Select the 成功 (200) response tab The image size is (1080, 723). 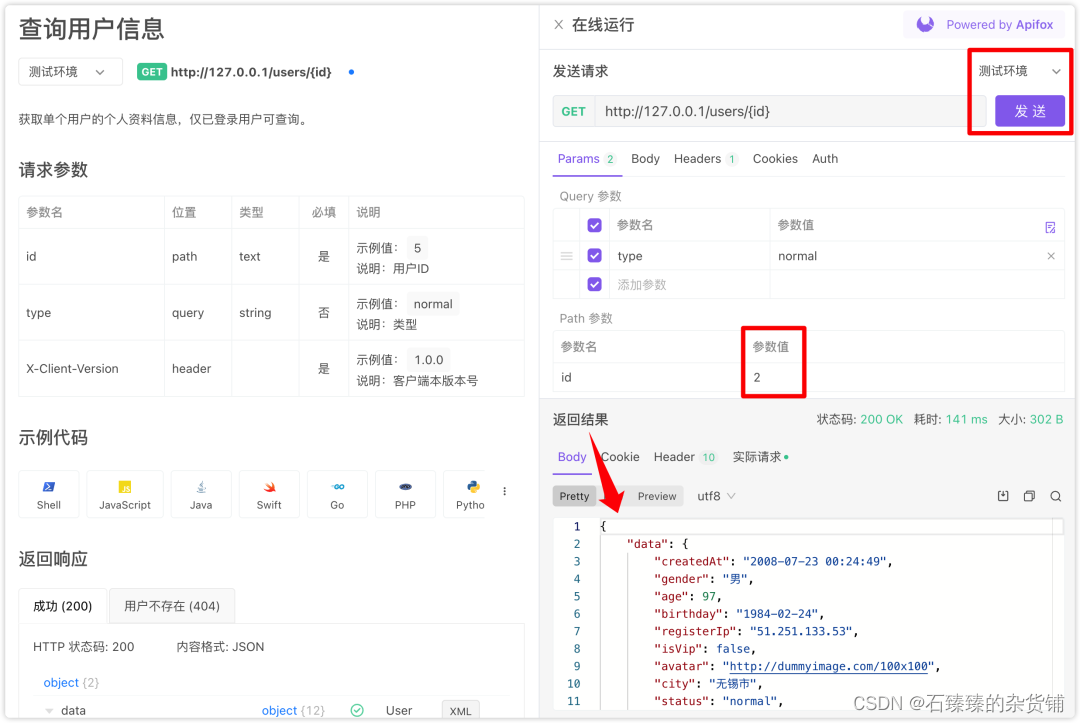click(x=63, y=607)
